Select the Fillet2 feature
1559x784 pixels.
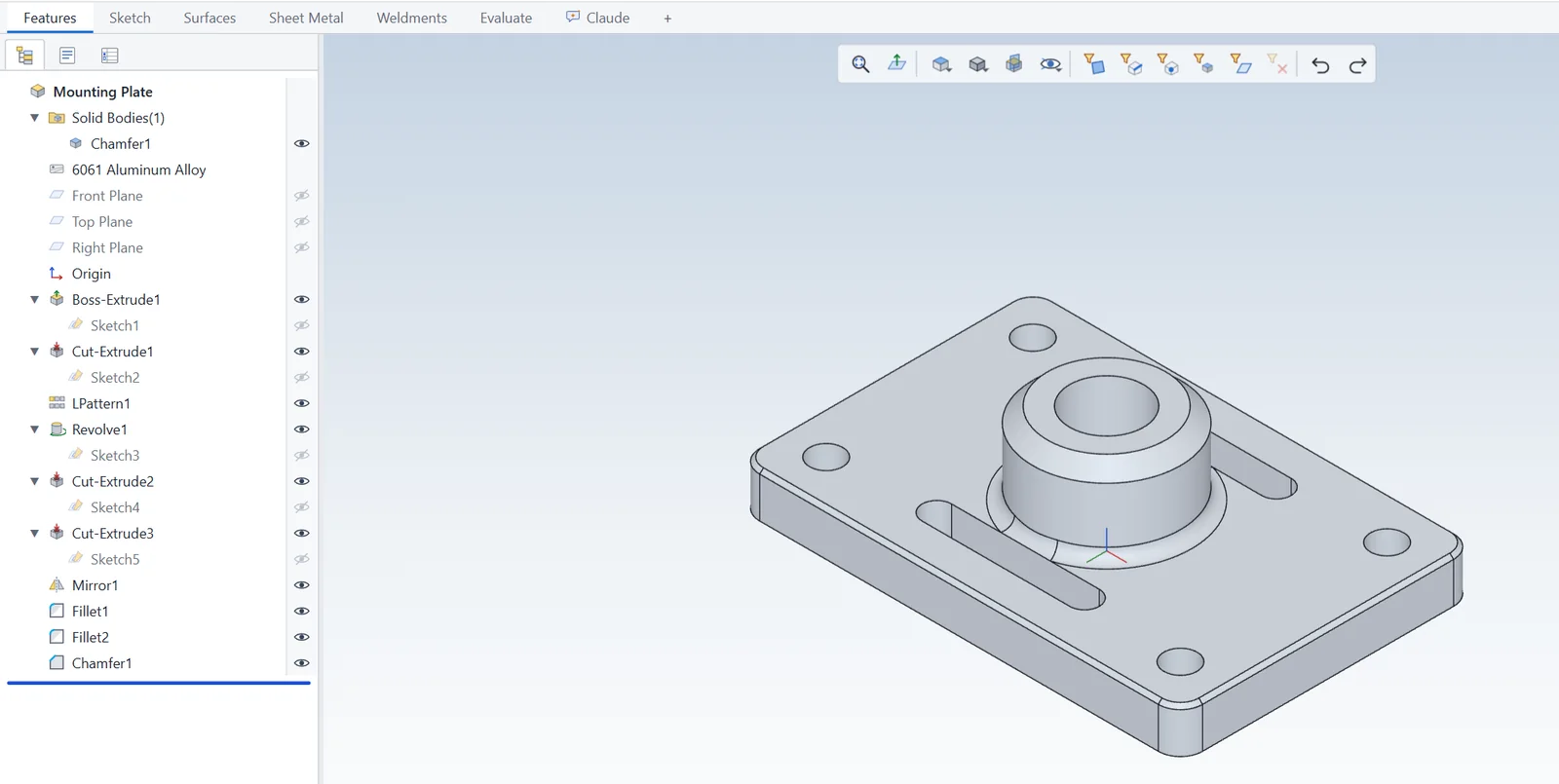click(x=91, y=637)
